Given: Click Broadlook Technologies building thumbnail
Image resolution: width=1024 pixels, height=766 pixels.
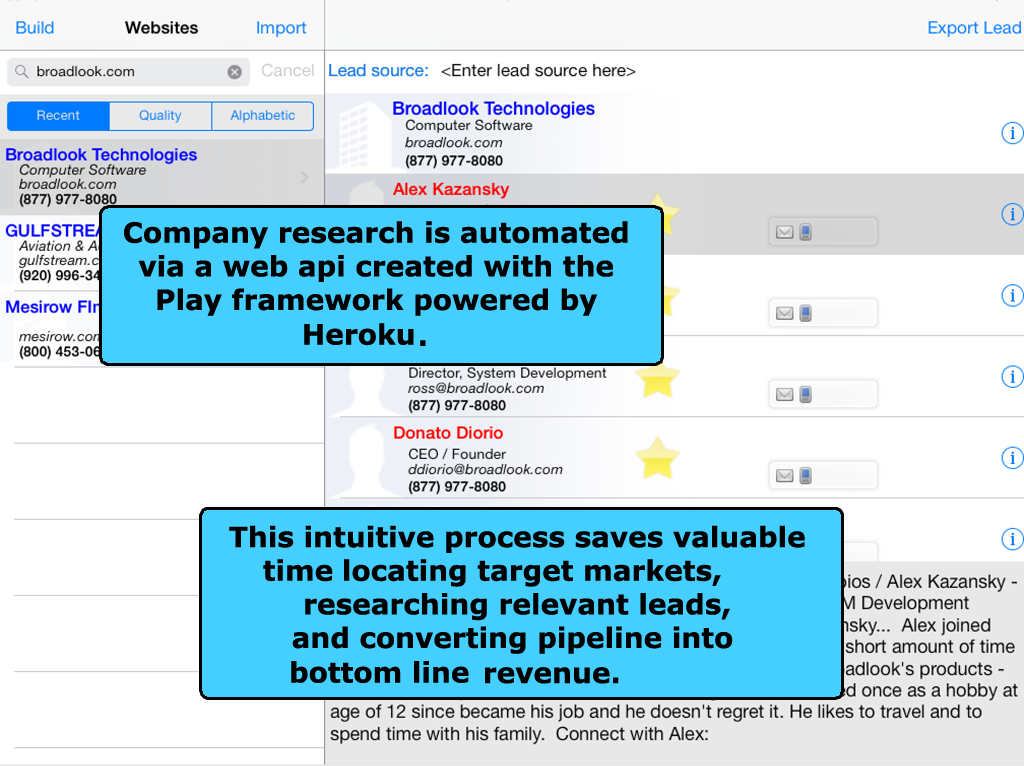Looking at the screenshot, I should (x=363, y=134).
